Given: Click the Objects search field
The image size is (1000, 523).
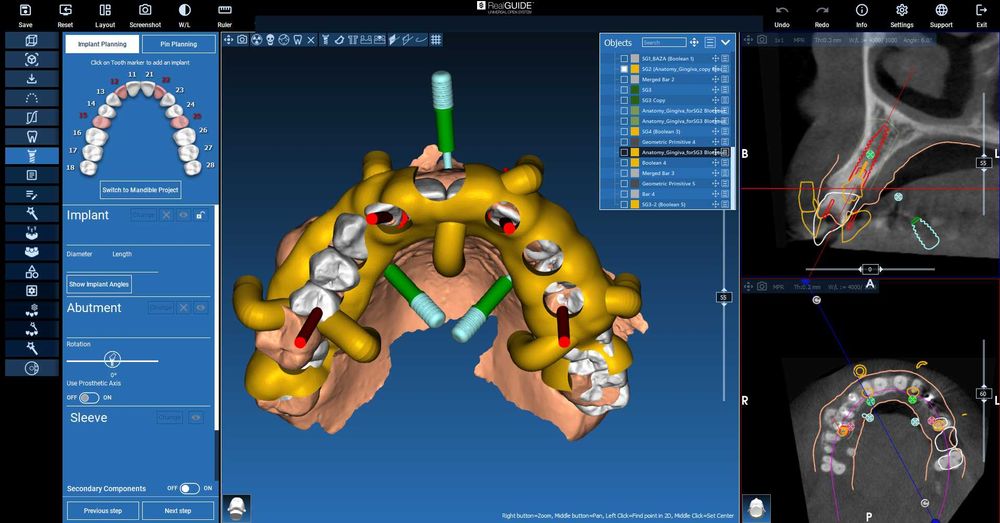Looking at the screenshot, I should [x=663, y=43].
